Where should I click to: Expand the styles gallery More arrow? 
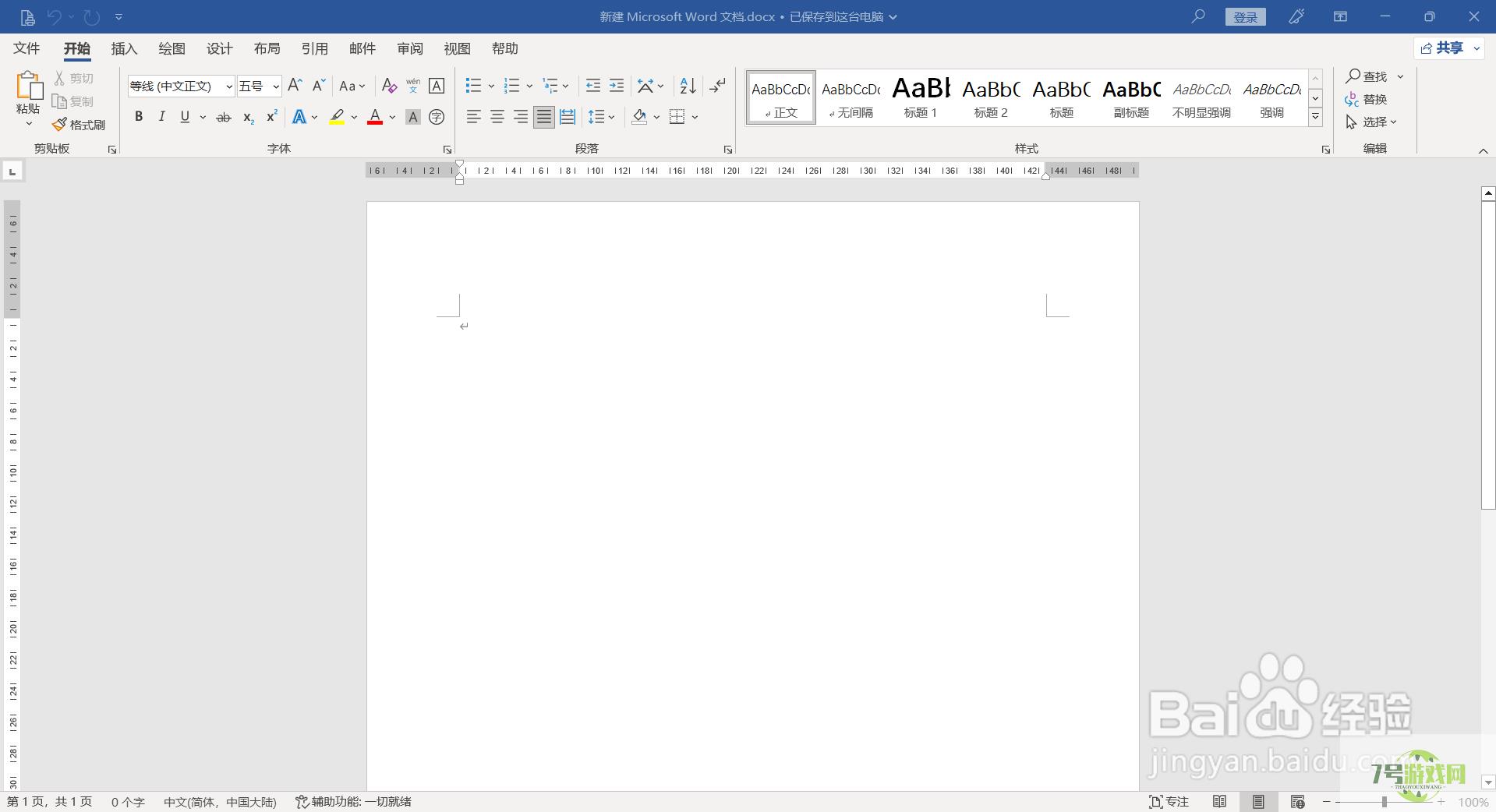(x=1315, y=118)
